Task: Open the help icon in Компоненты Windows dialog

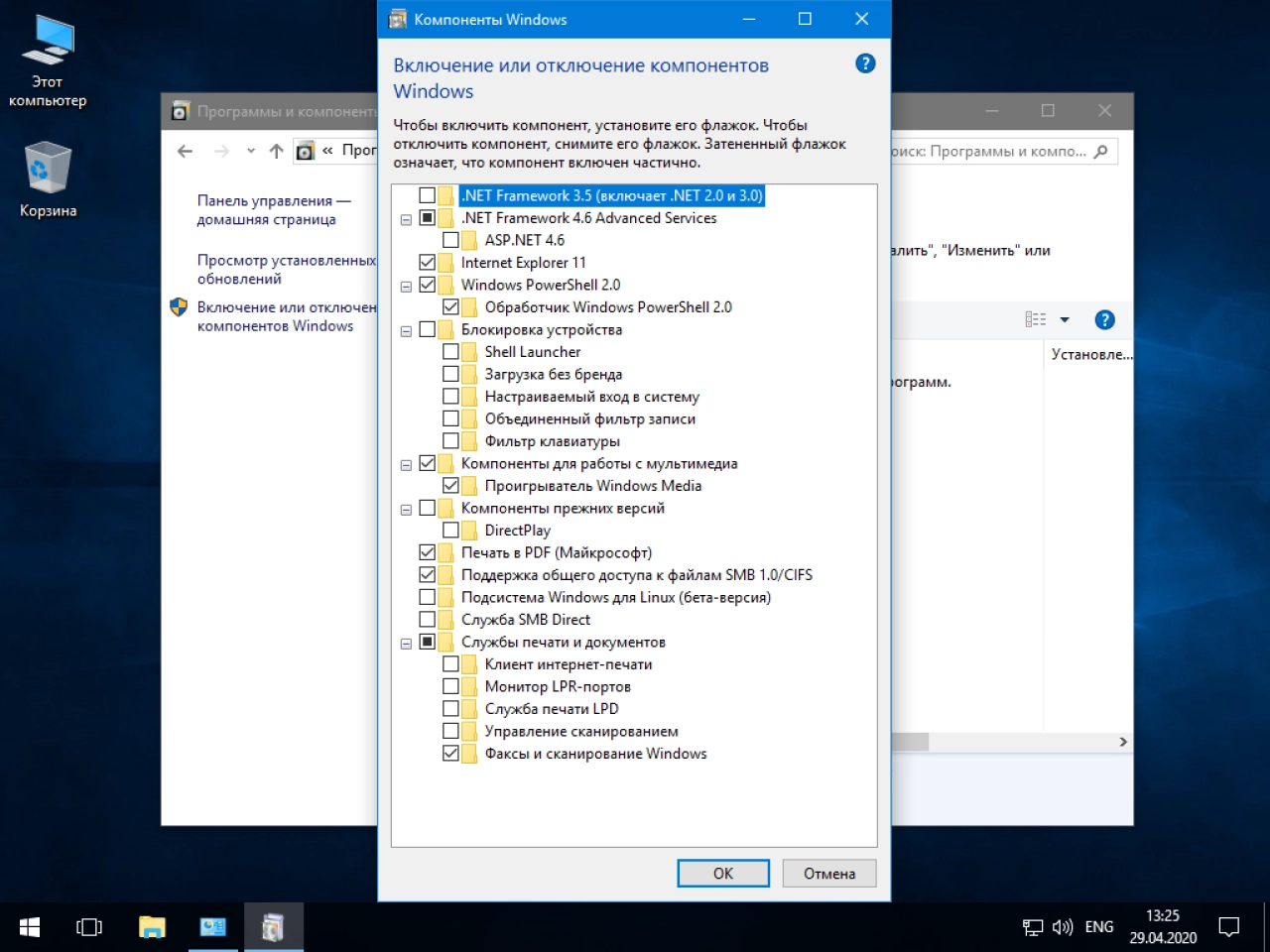Action: [x=865, y=63]
